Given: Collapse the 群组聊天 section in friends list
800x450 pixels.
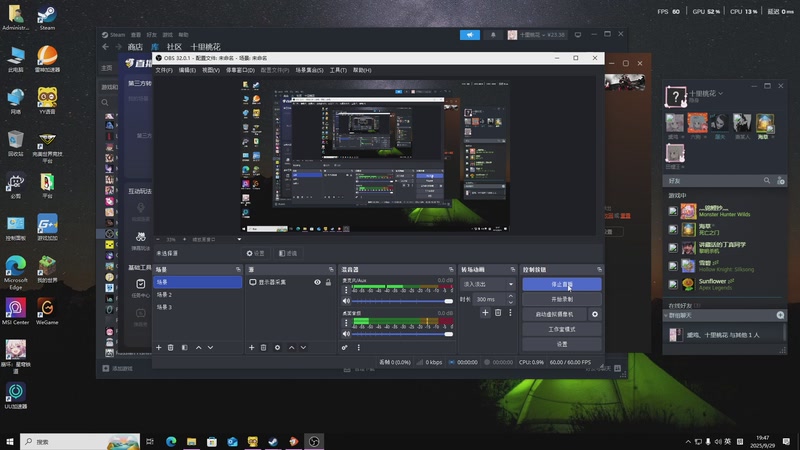Looking at the screenshot, I should click(666, 316).
